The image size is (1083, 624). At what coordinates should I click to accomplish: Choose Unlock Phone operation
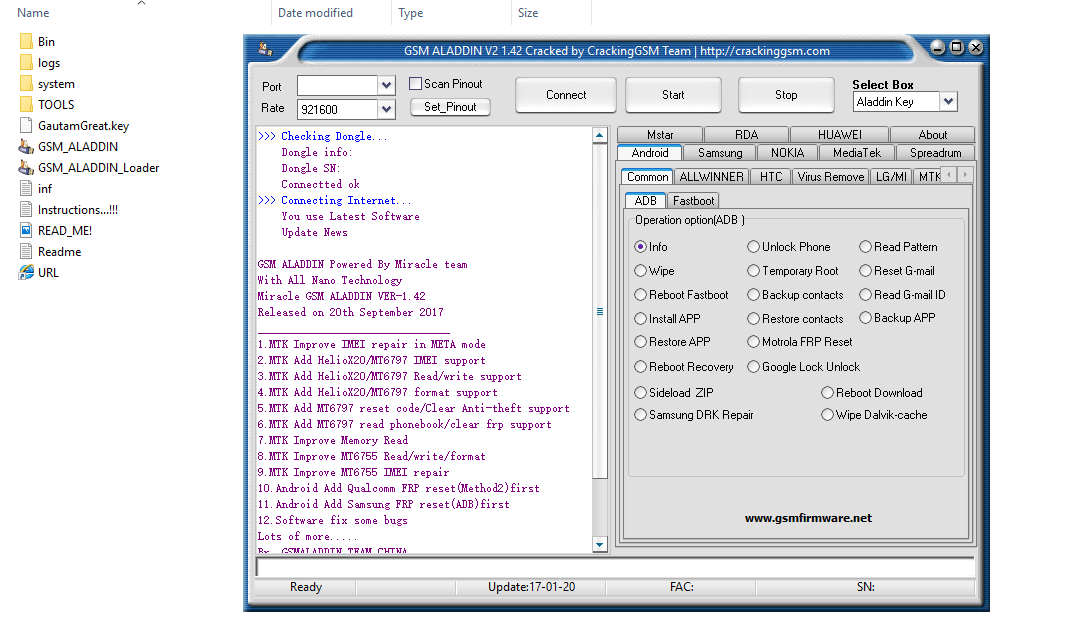(754, 247)
